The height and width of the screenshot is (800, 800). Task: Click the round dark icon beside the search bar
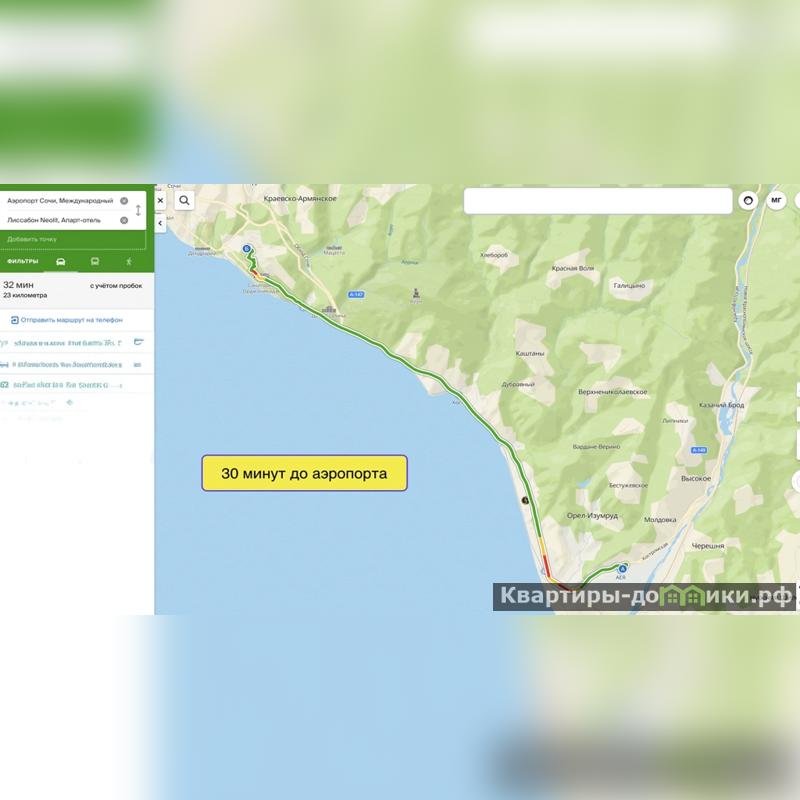pos(747,201)
